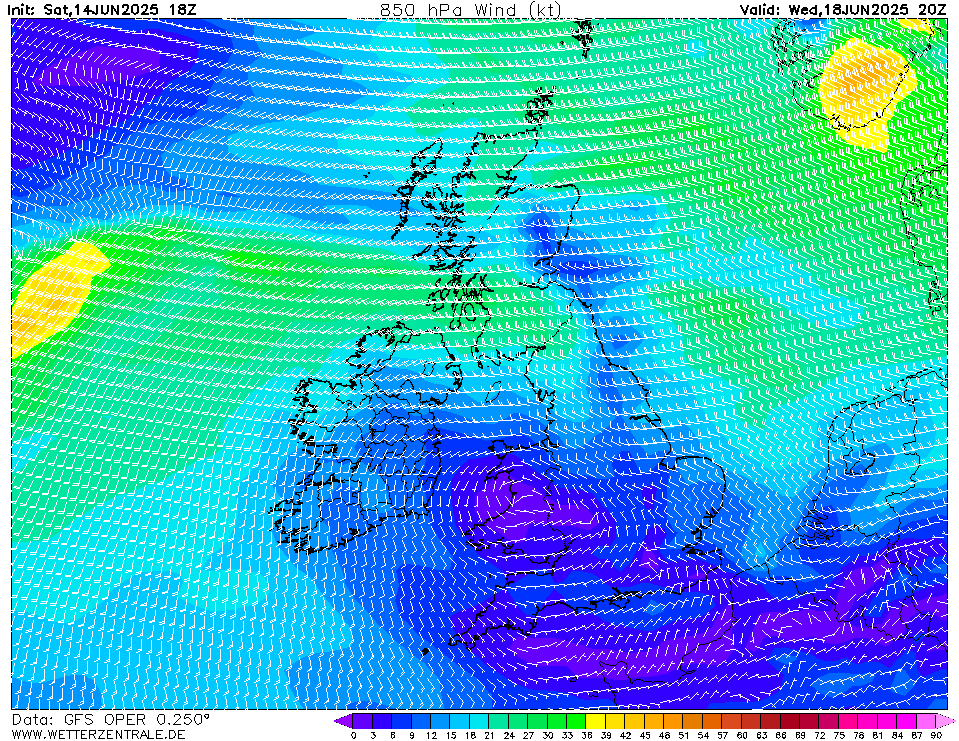Click the "21" label on the color scale
Screen dimensions: 959x741
[489, 735]
